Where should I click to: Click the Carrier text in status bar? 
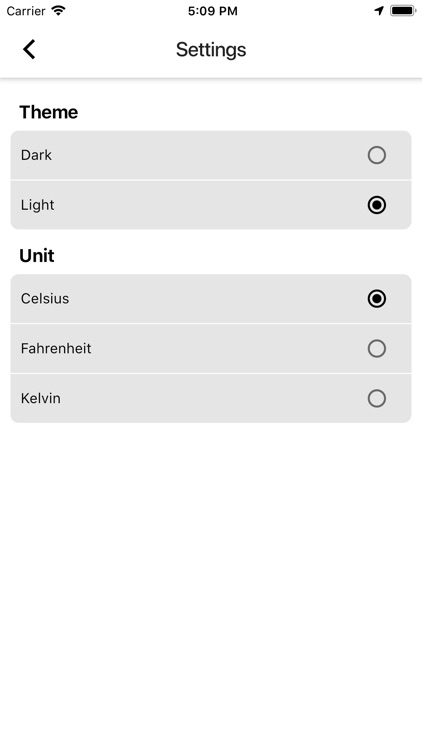26,11
